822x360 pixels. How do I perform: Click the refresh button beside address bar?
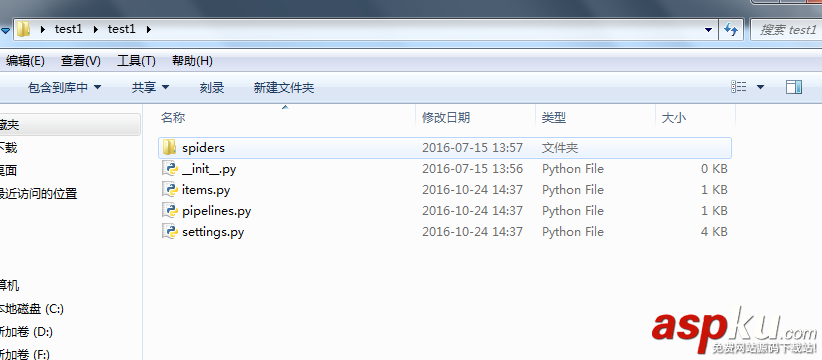[x=731, y=29]
